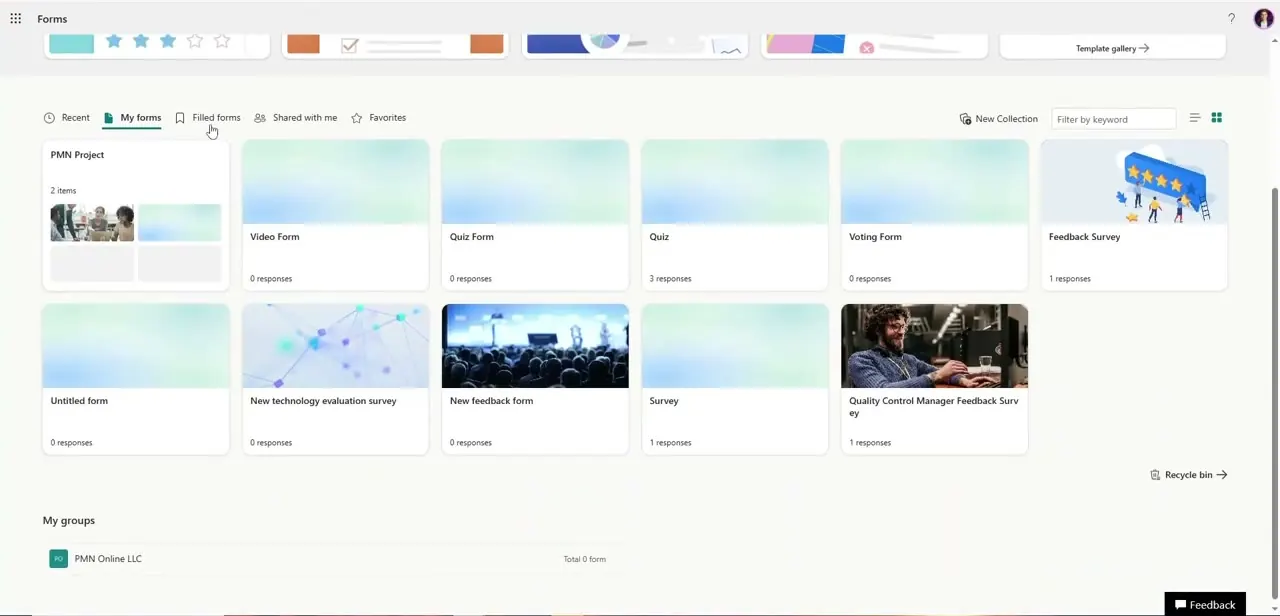This screenshot has width=1280, height=616.
Task: Switch to list view layout
Action: pos(1194,118)
